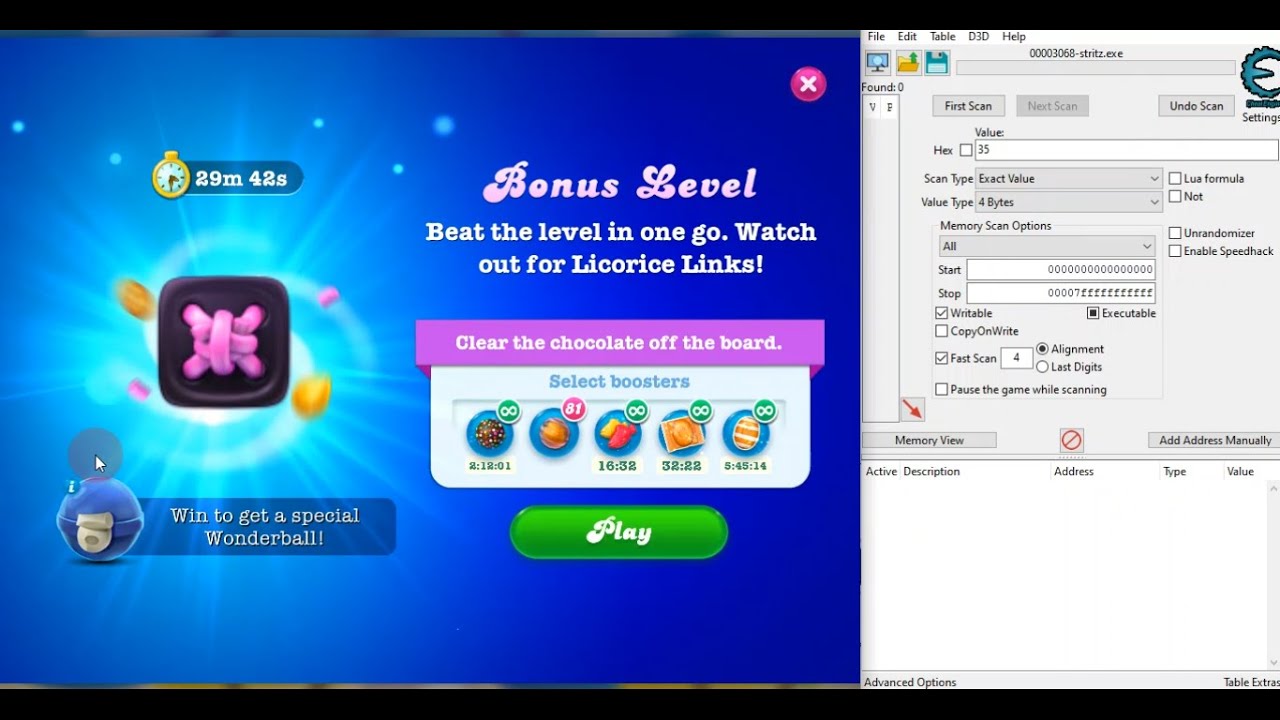Click the small info badge on Wonderball
Image resolution: width=1280 pixels, height=720 pixels.
(71, 487)
